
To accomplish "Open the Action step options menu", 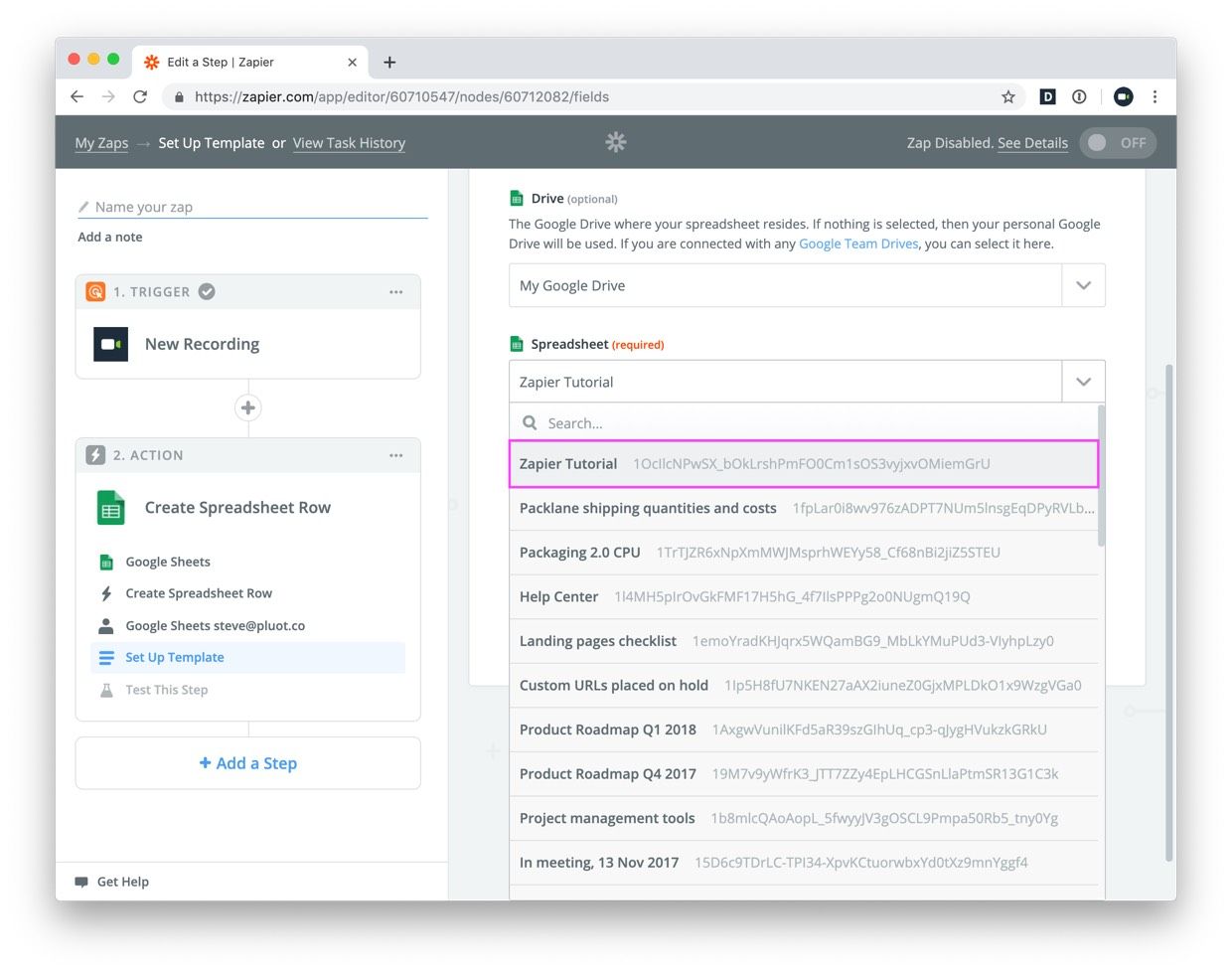I will 396,455.
